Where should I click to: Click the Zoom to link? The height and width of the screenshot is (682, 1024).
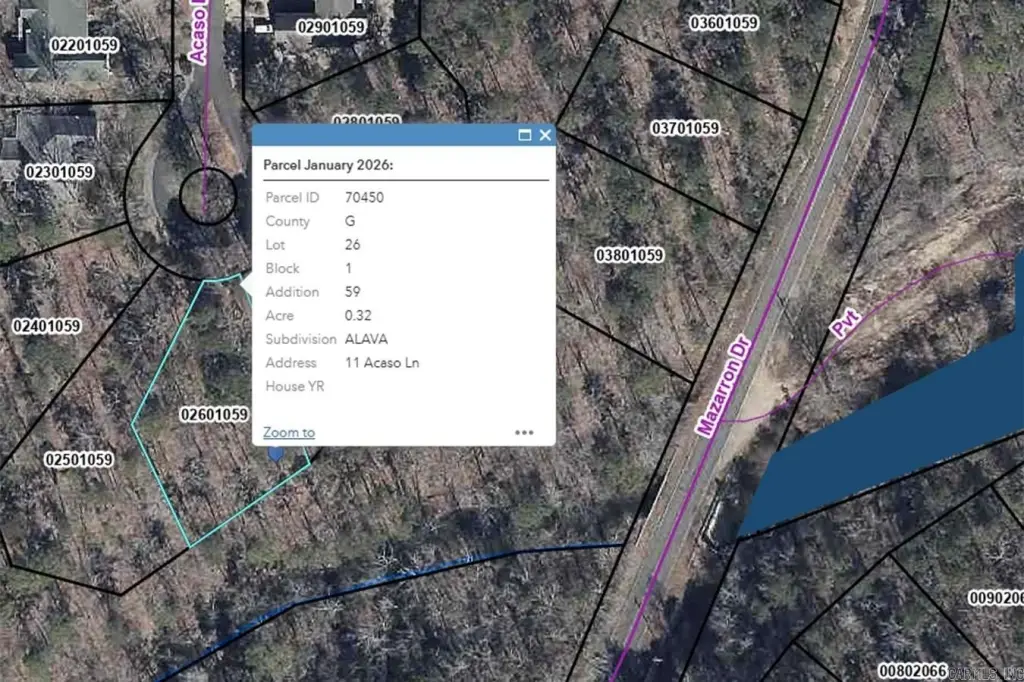[289, 432]
